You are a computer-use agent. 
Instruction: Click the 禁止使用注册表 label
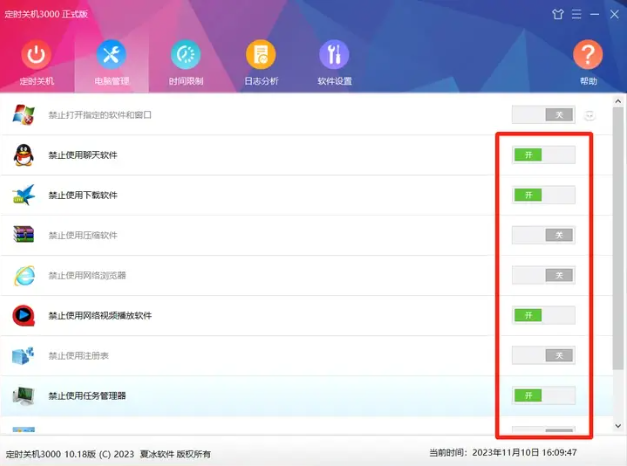[x=78, y=356]
